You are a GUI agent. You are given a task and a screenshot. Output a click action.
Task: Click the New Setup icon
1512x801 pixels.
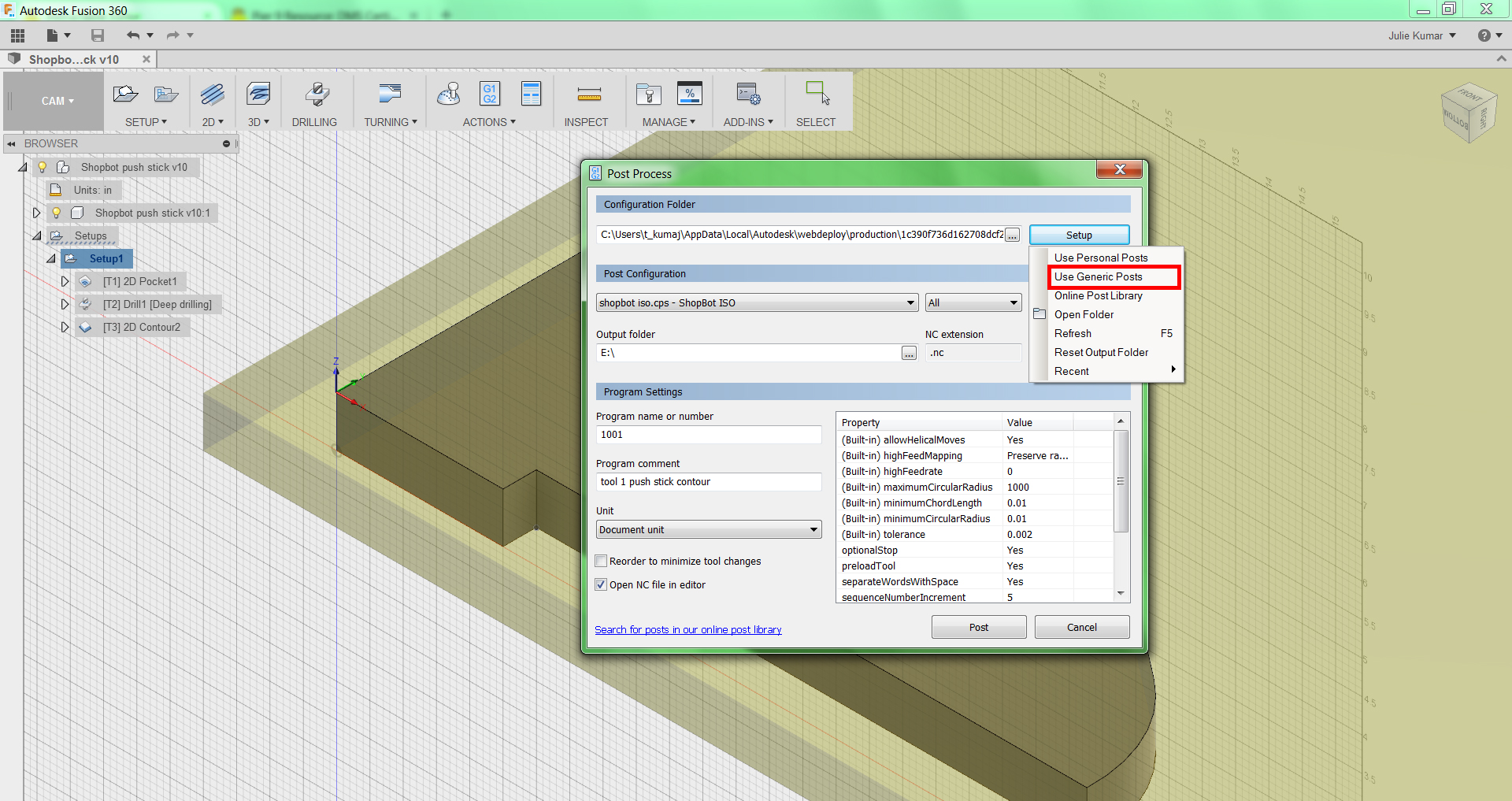(x=125, y=95)
